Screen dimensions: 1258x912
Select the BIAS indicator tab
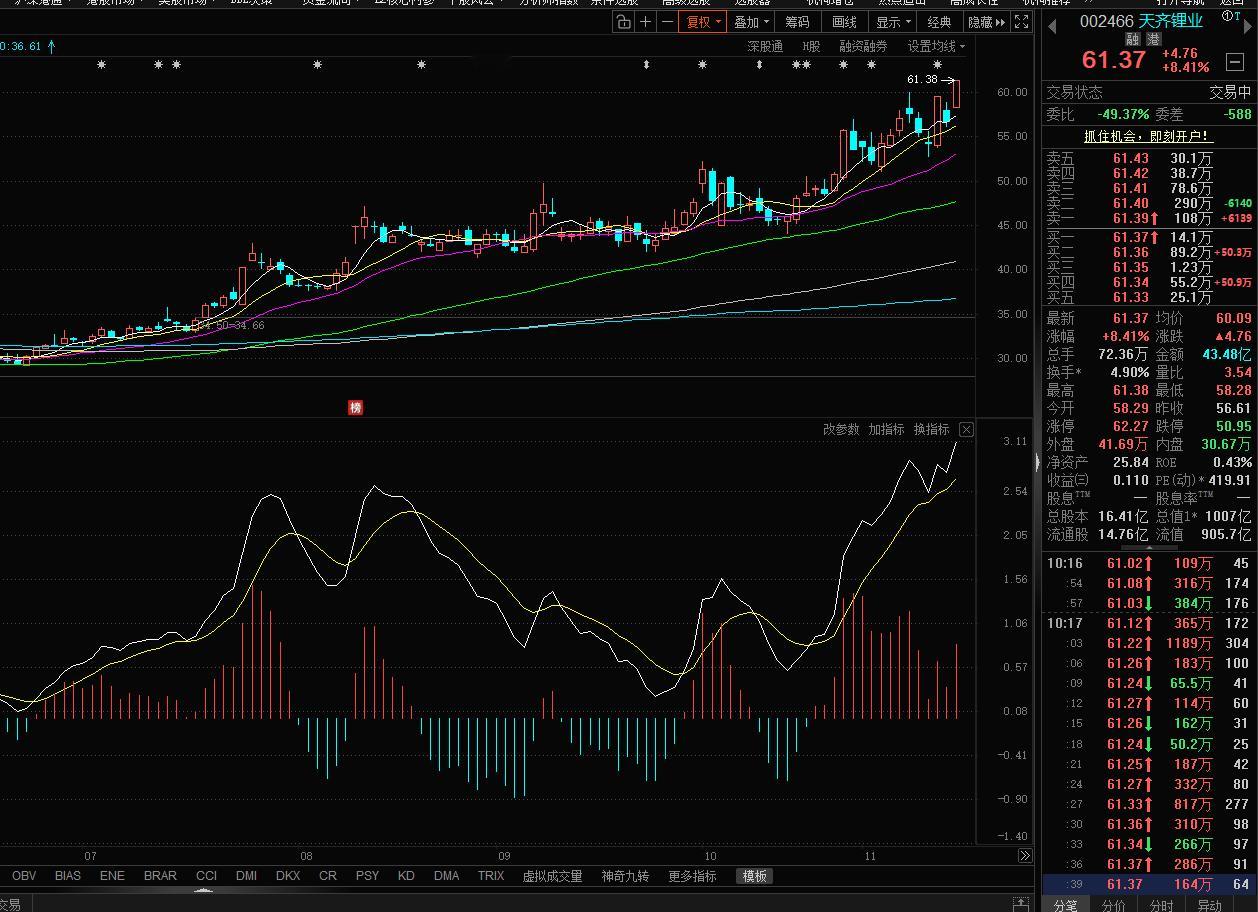(68, 876)
